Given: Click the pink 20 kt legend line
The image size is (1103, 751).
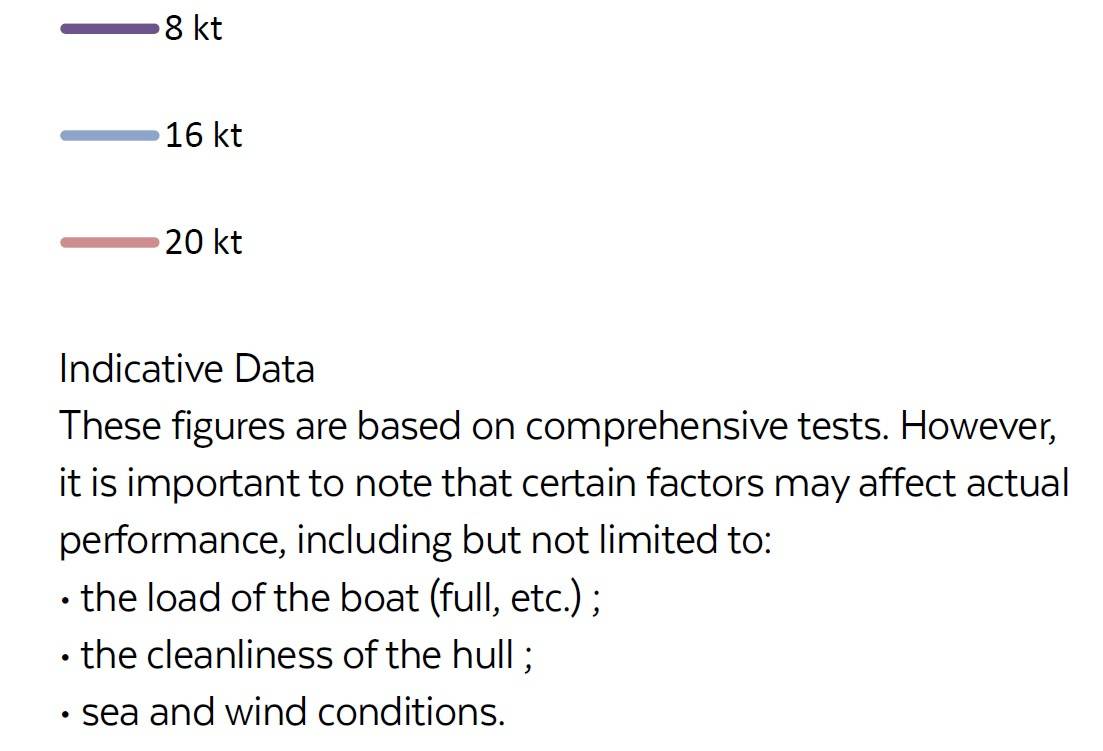Looking at the screenshot, I should [x=110, y=243].
